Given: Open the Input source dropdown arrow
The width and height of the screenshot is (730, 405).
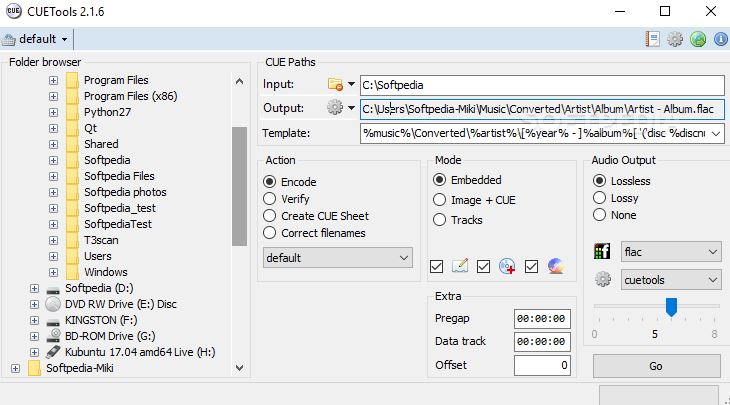Looking at the screenshot, I should click(x=351, y=84).
